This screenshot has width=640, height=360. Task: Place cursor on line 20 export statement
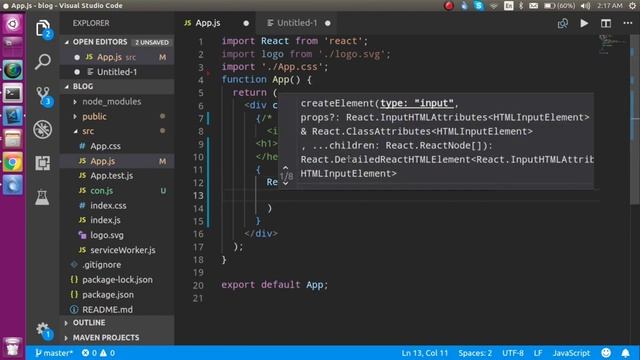tap(274, 284)
